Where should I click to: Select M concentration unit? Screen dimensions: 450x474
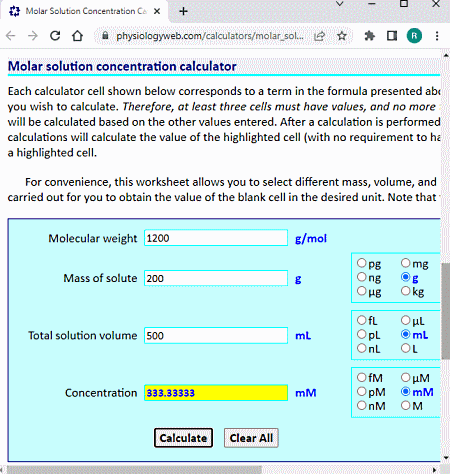pos(405,406)
